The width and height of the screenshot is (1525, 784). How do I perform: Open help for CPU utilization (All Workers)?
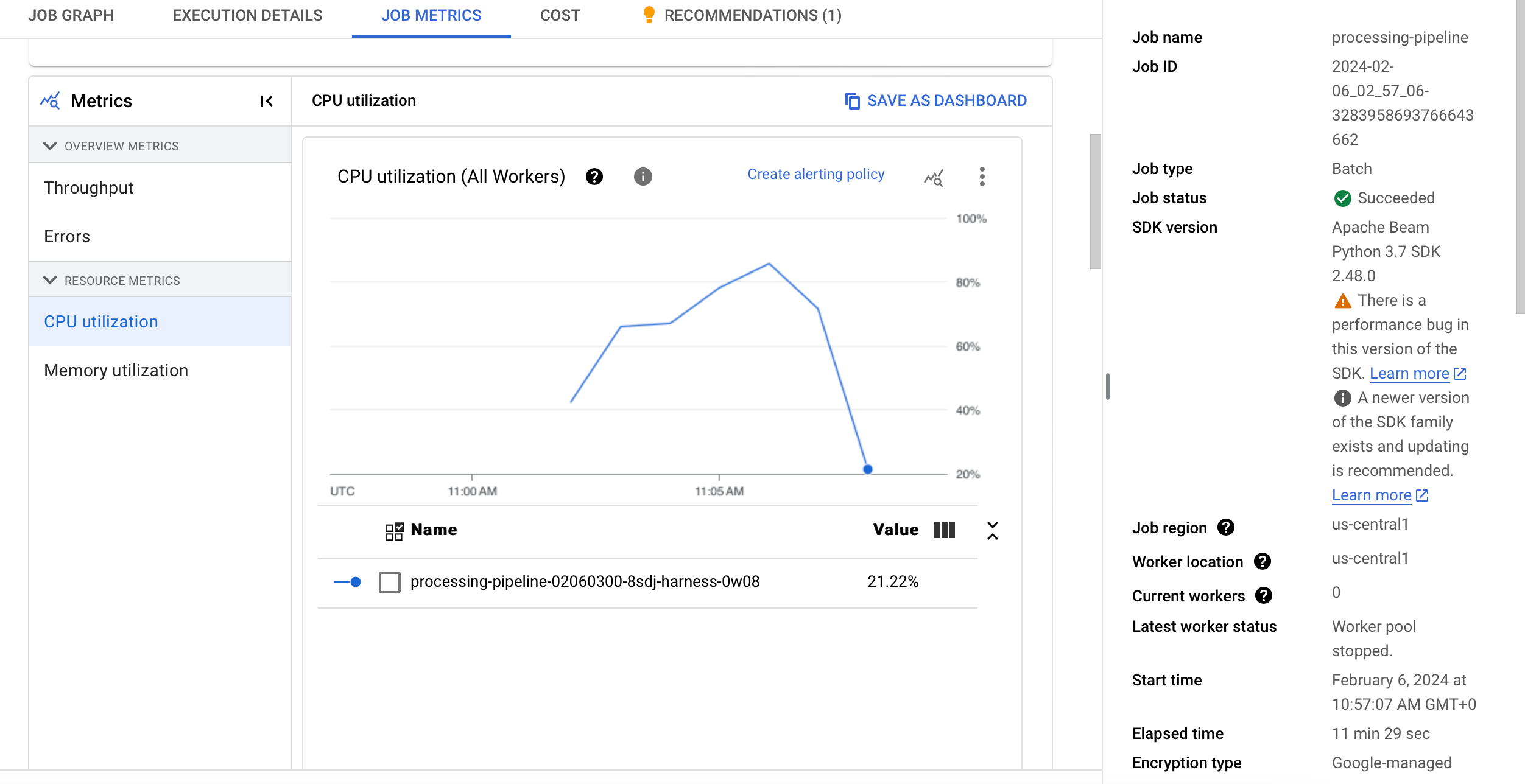click(594, 177)
